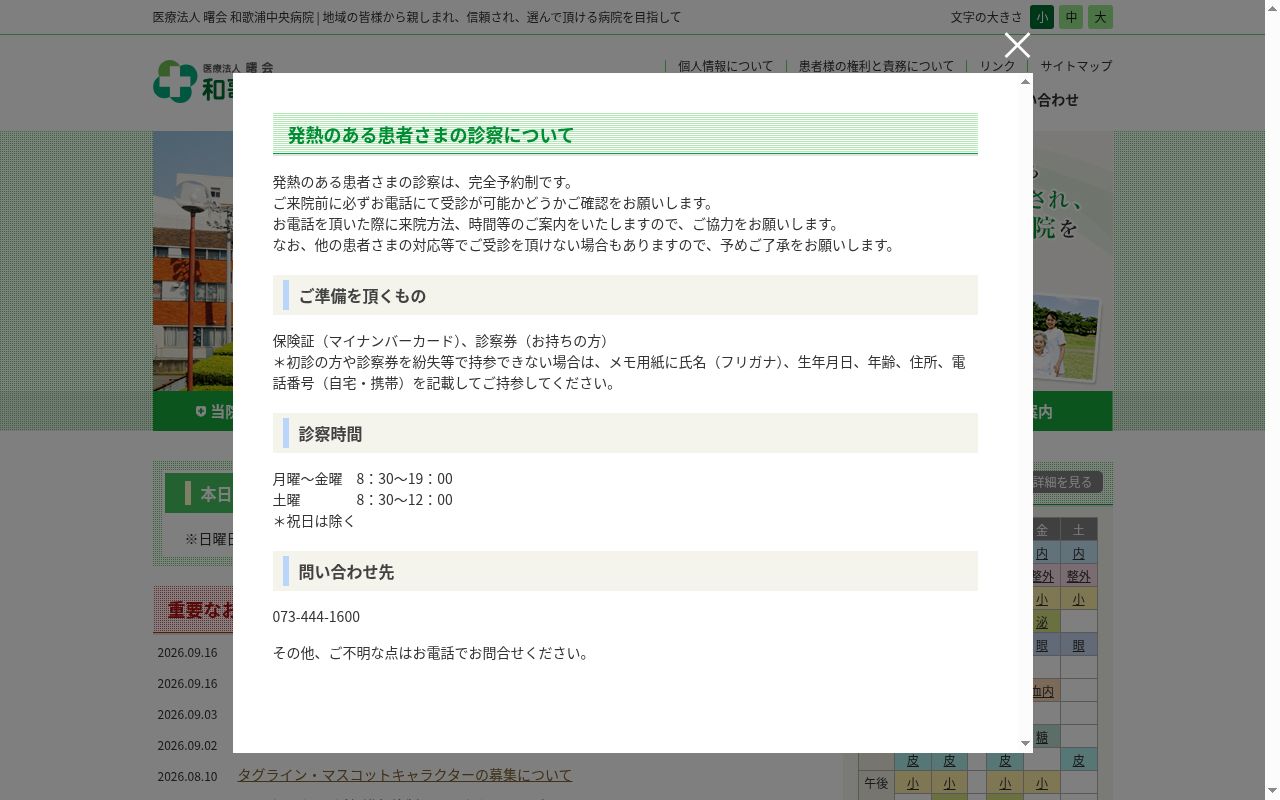
Task: Select 整外 under the 土 column
Action: click(1078, 576)
